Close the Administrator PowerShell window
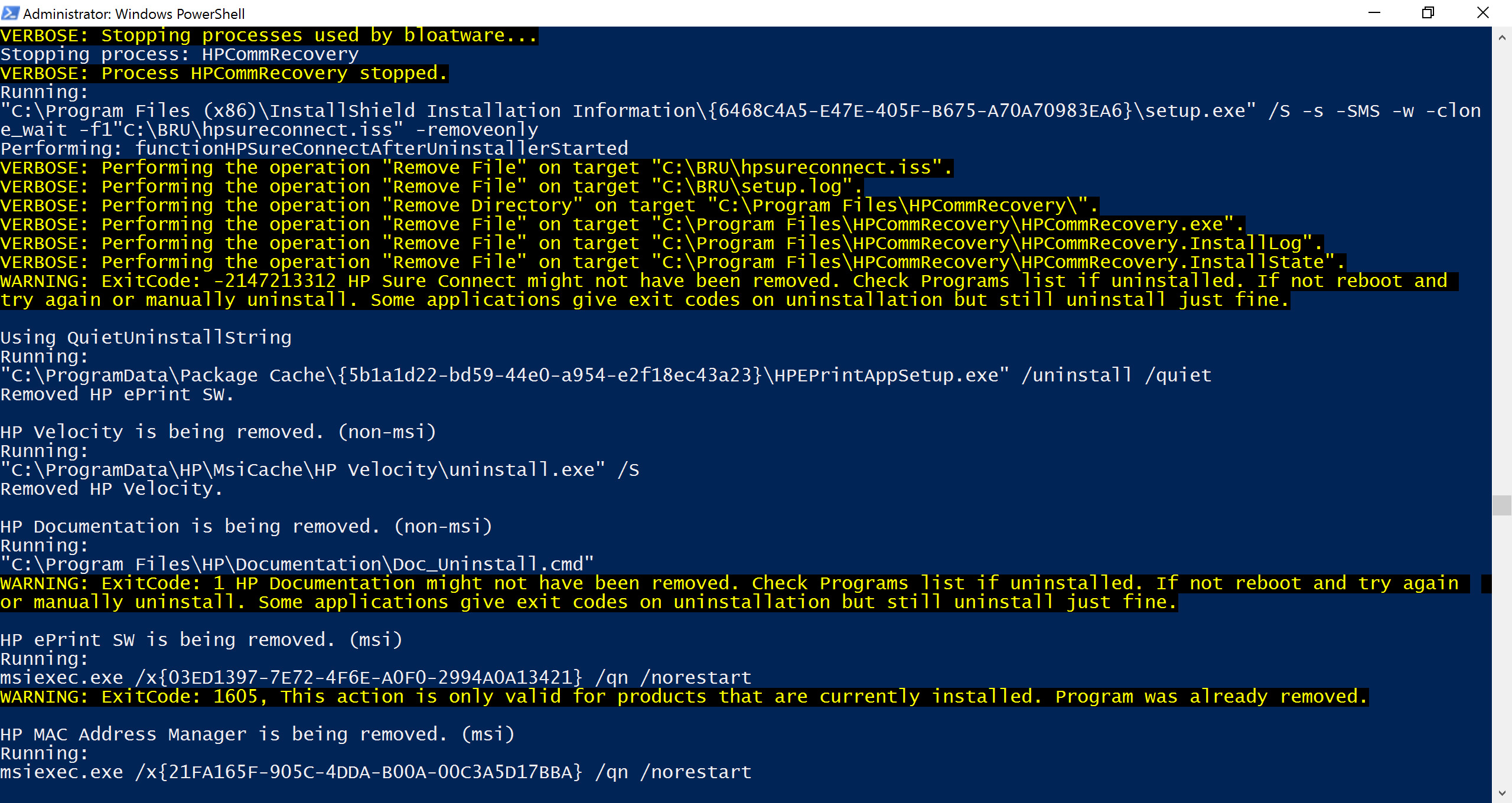Viewport: 1512px width, 803px height. (x=1483, y=13)
